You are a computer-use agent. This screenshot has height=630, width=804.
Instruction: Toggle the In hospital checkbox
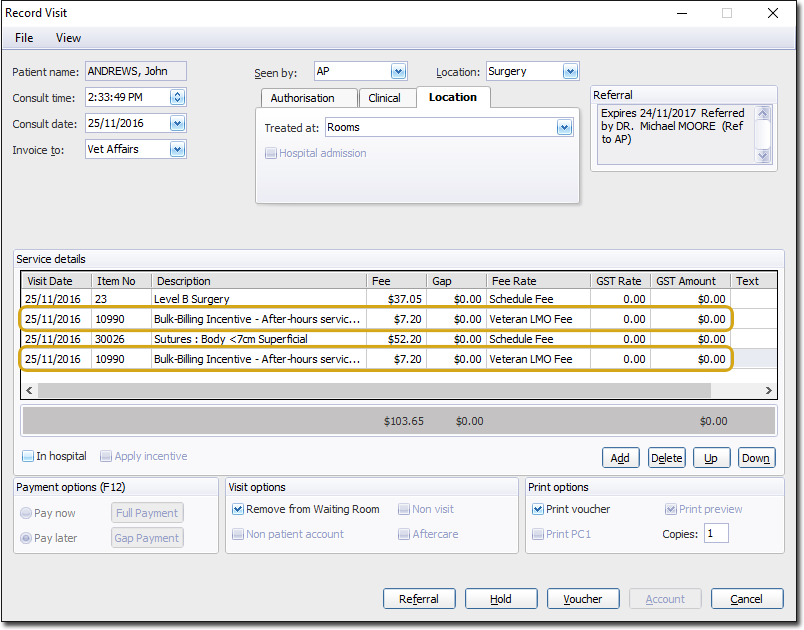30,456
